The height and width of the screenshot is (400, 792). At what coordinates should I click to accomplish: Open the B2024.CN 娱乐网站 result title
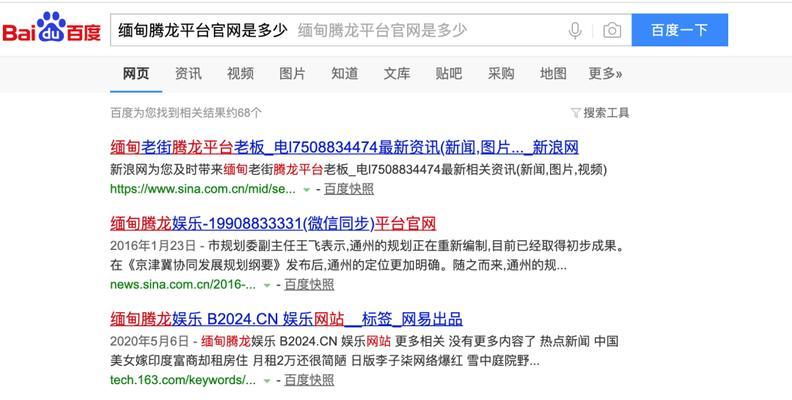pyautogui.click(x=286, y=319)
